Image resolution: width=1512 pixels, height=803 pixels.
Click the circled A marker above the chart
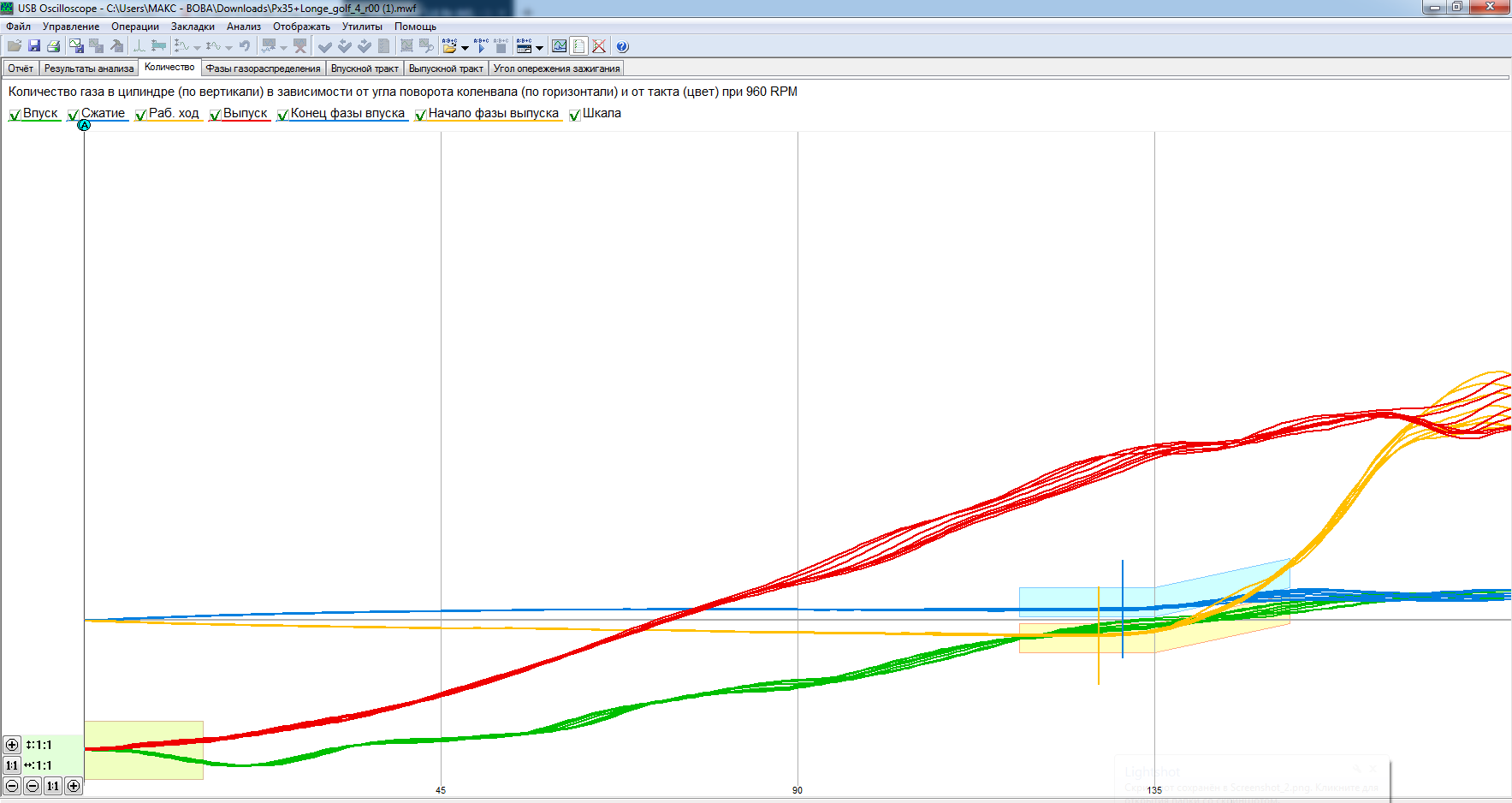(x=84, y=125)
